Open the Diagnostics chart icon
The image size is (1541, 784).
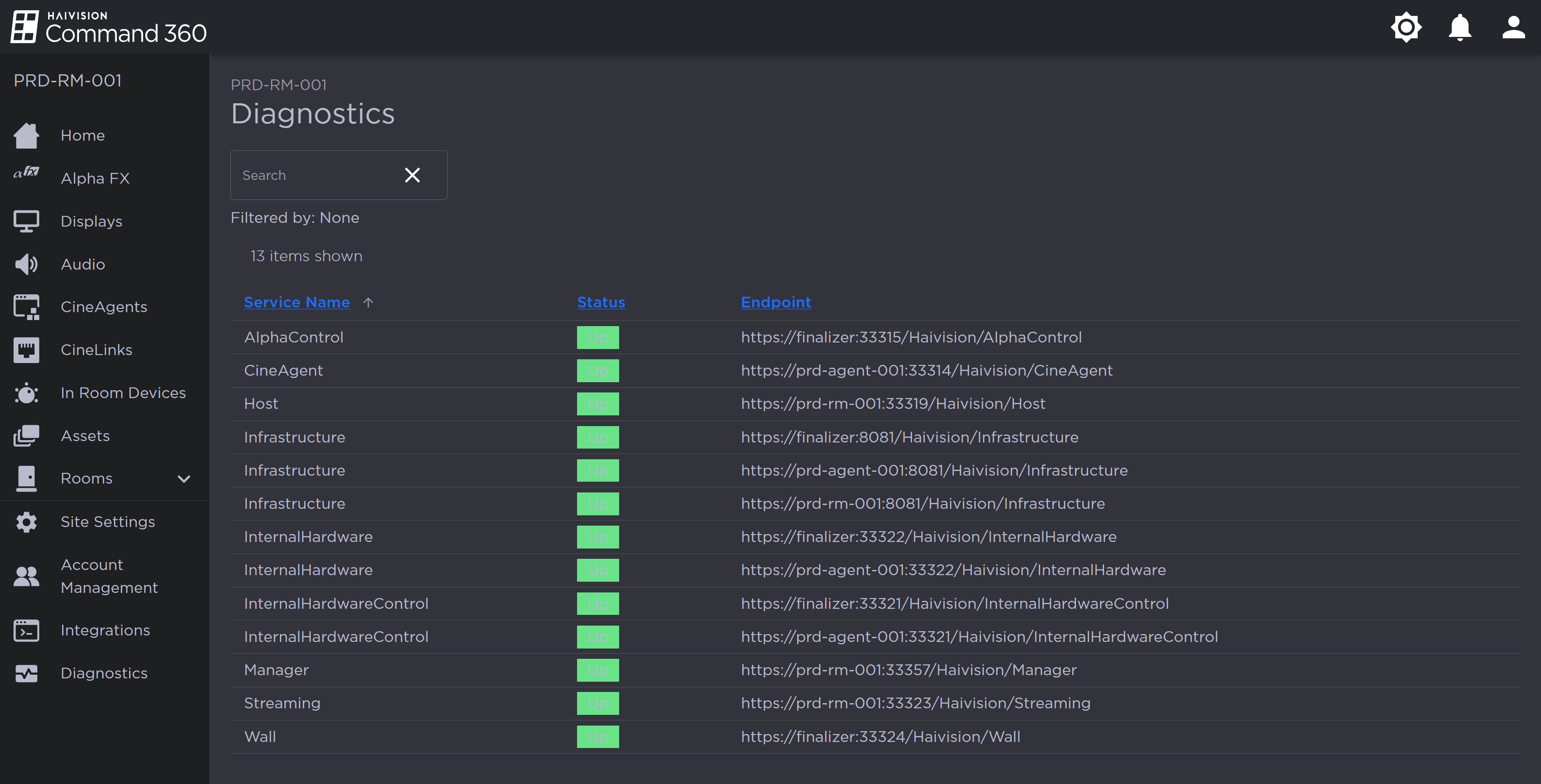pos(26,673)
